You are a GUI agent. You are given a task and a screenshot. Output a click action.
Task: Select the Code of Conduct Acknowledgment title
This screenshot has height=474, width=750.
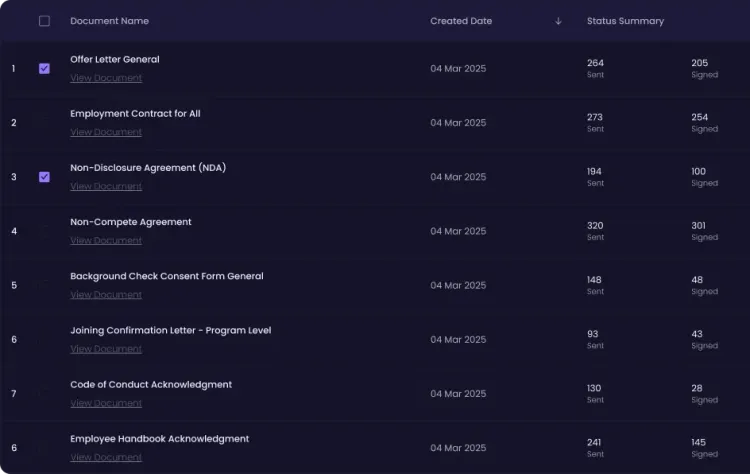tap(151, 385)
